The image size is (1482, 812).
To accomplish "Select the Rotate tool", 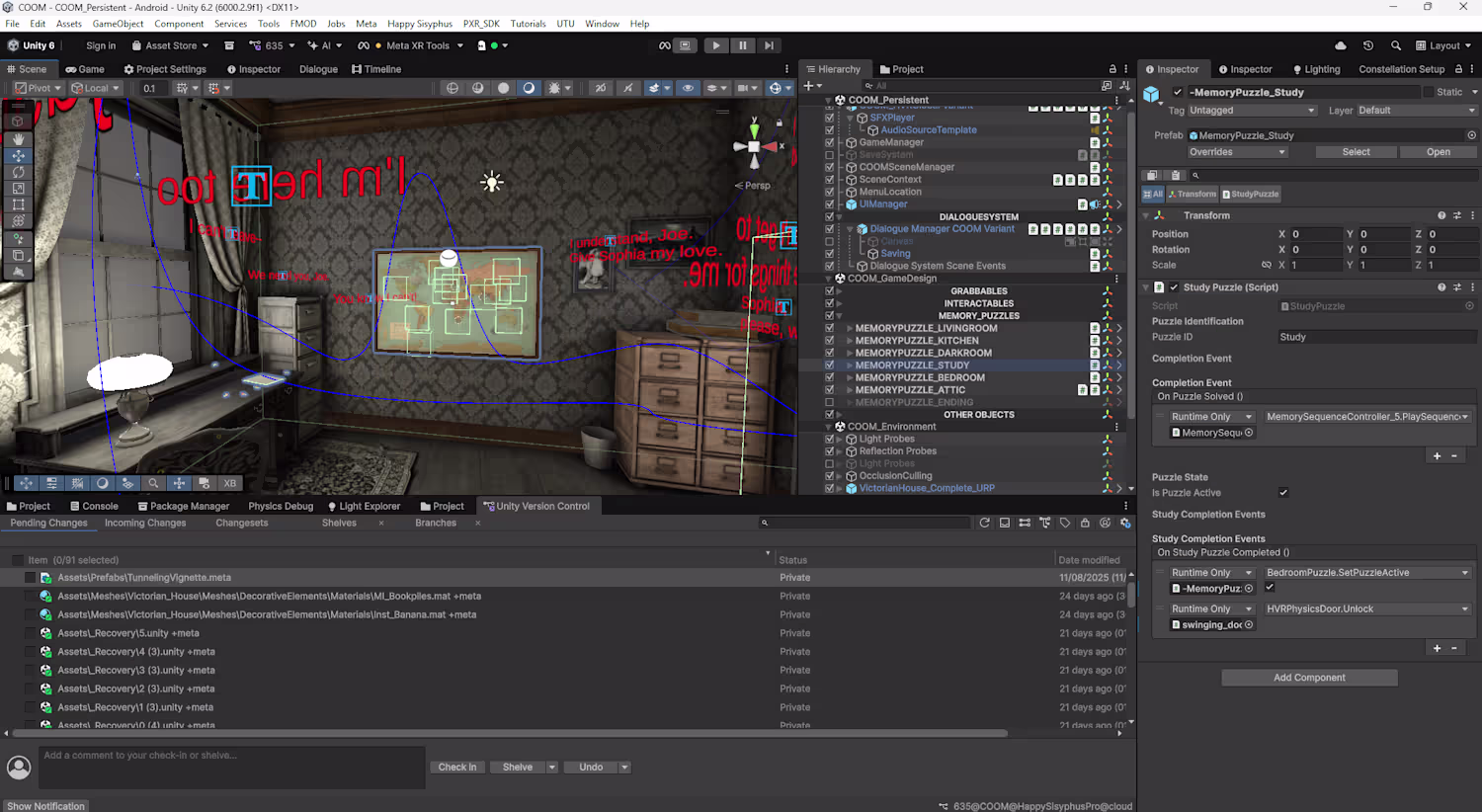I will coord(19,172).
